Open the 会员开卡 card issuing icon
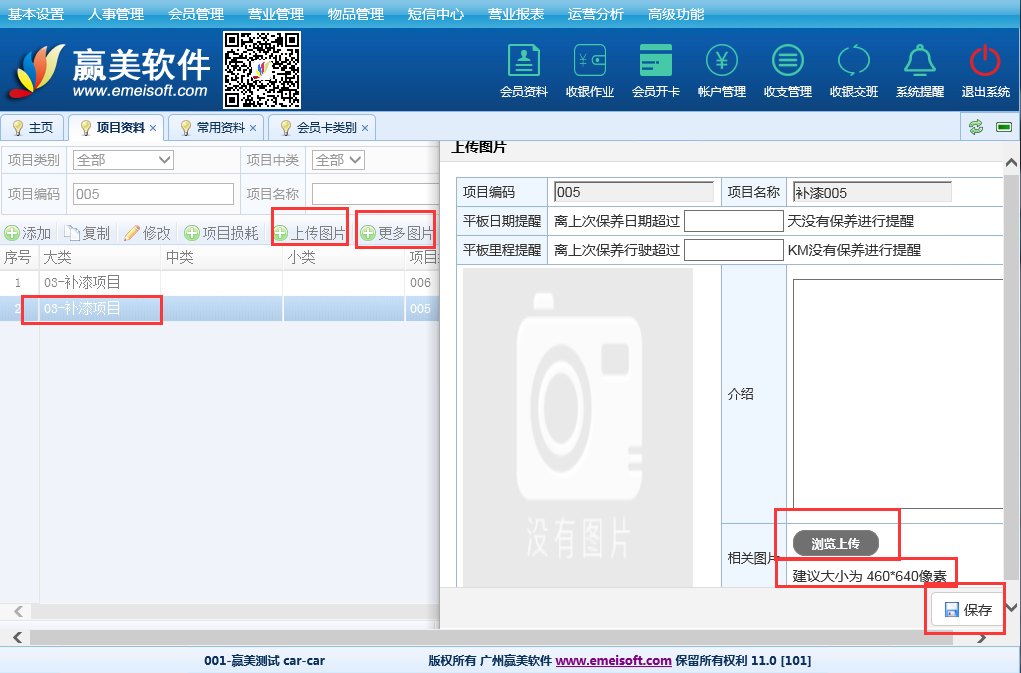 pyautogui.click(x=656, y=62)
